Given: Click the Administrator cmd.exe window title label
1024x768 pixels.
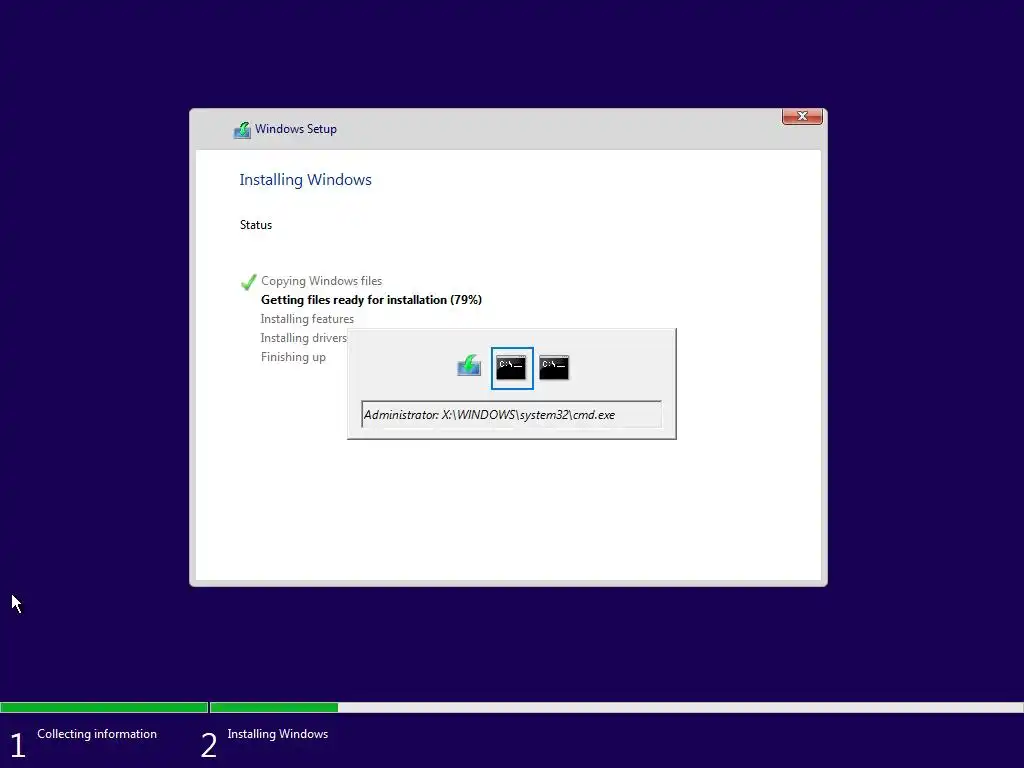Looking at the screenshot, I should (x=511, y=415).
